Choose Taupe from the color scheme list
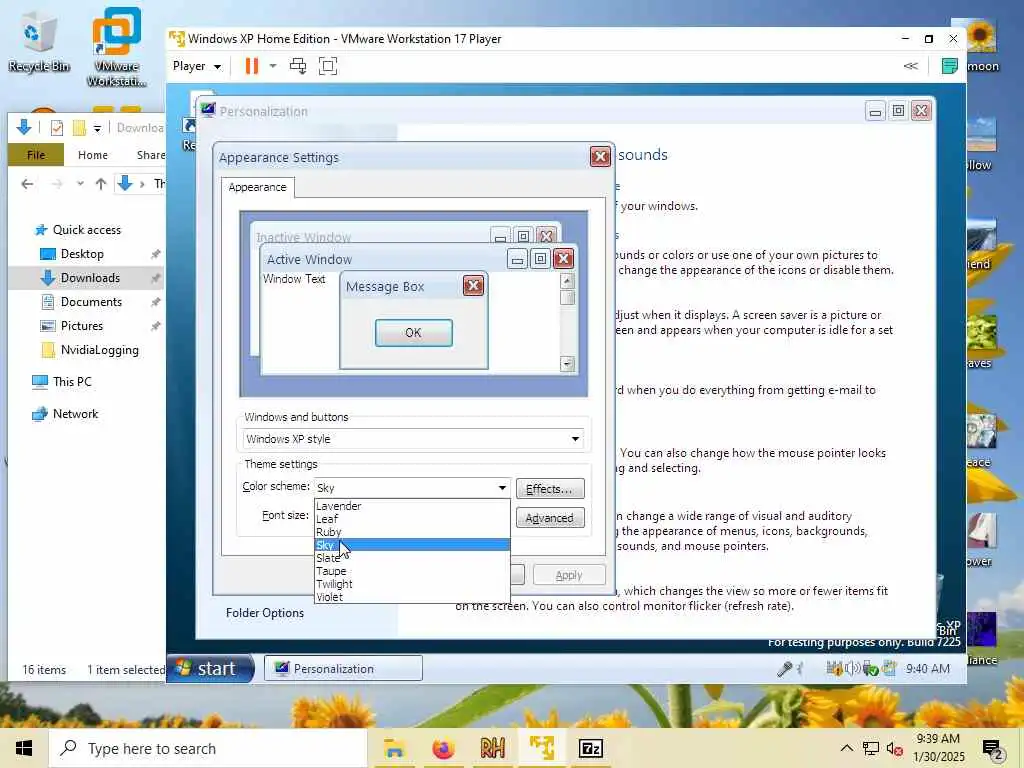1024x768 pixels. [x=412, y=571]
